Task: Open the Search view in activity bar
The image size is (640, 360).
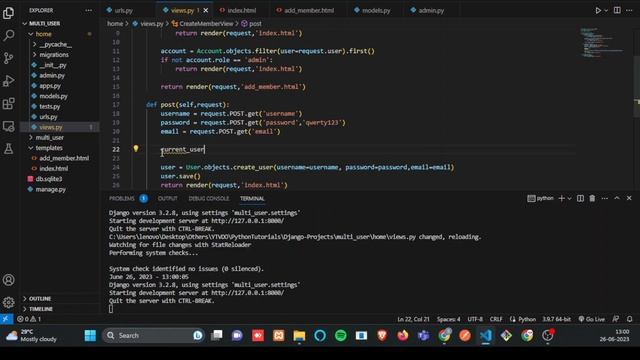Action: point(9,36)
